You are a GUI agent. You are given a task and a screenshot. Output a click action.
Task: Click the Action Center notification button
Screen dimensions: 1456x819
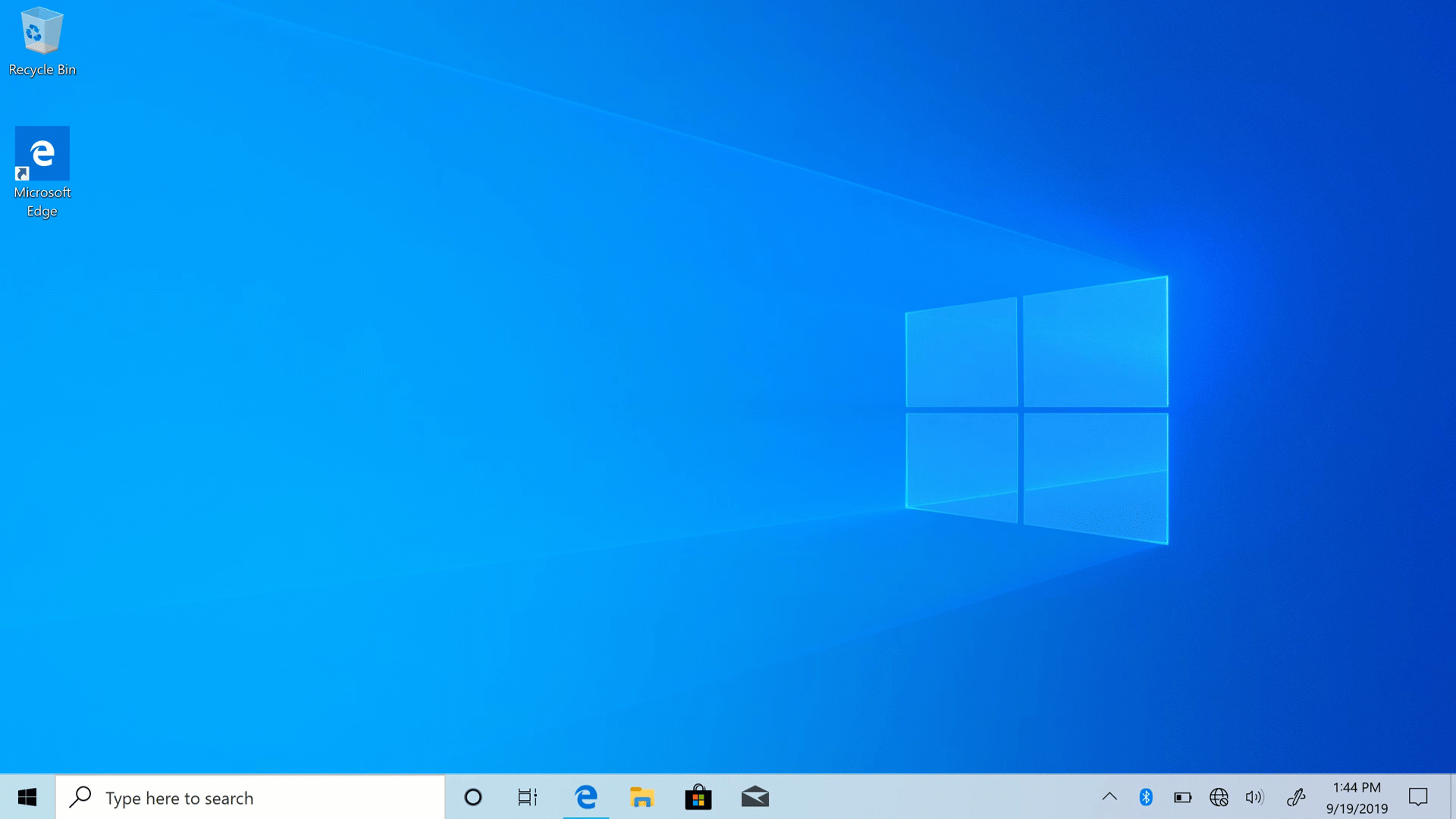point(1418,796)
